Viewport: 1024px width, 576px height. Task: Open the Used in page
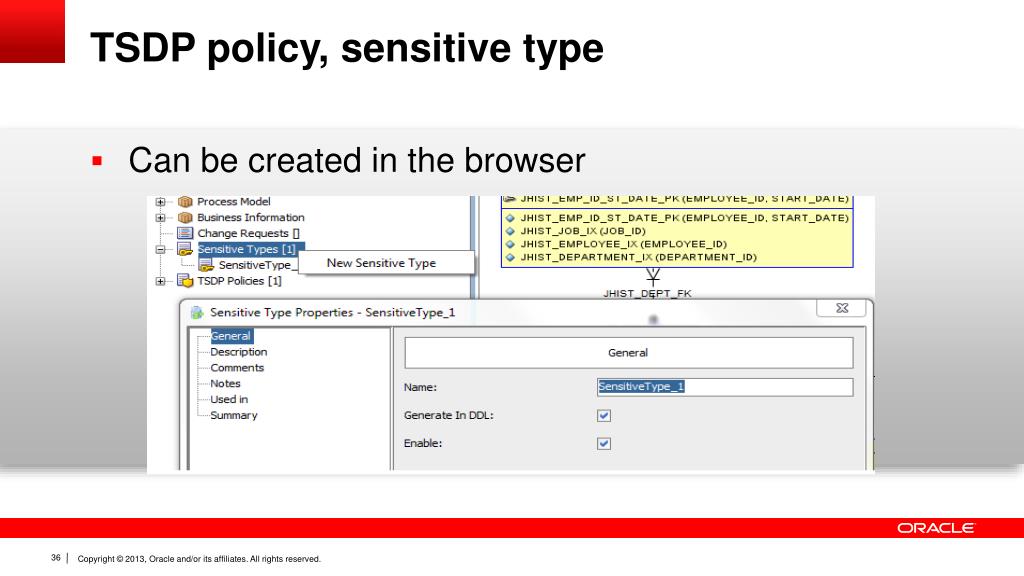[229, 400]
